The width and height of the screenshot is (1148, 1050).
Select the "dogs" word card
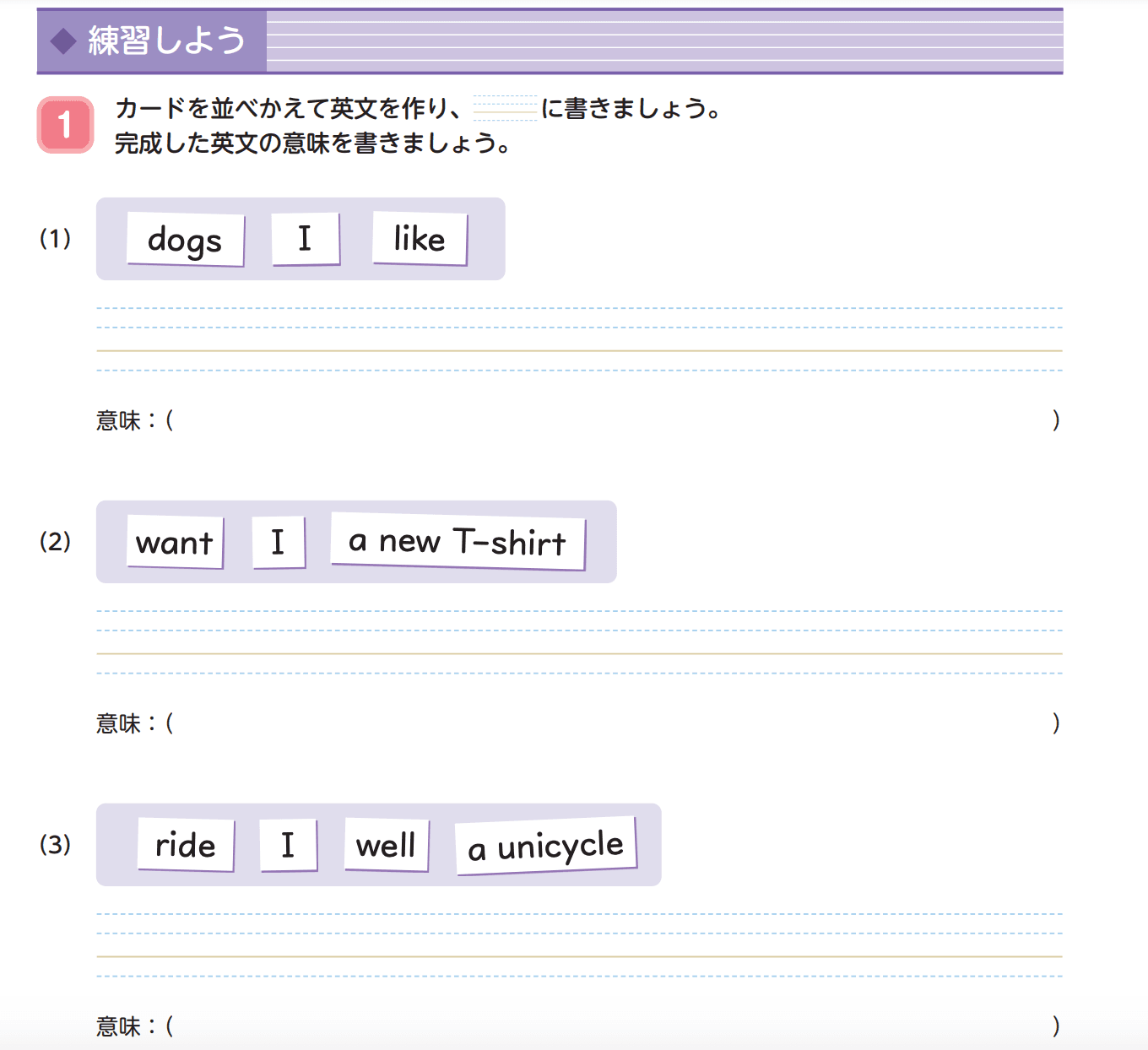coord(186,240)
